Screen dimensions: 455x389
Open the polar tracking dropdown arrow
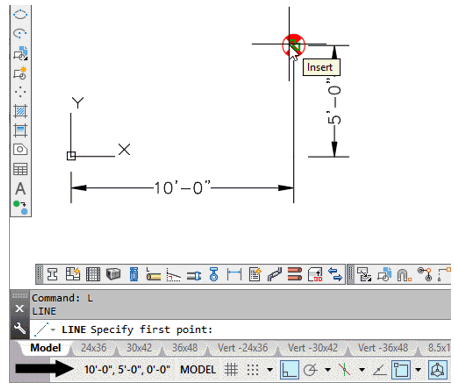pyautogui.click(x=328, y=370)
